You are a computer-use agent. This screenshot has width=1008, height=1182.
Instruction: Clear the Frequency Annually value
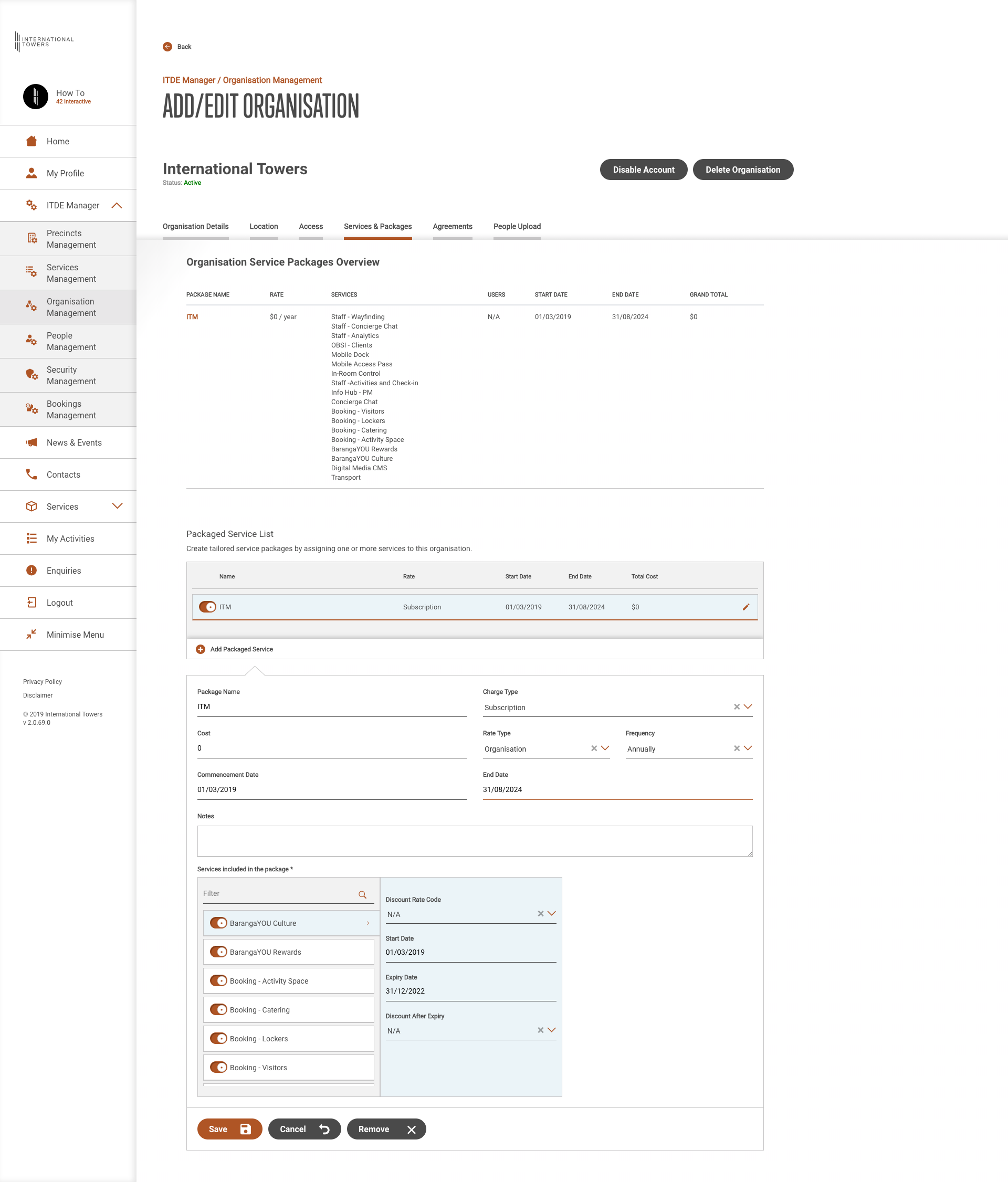[737, 748]
